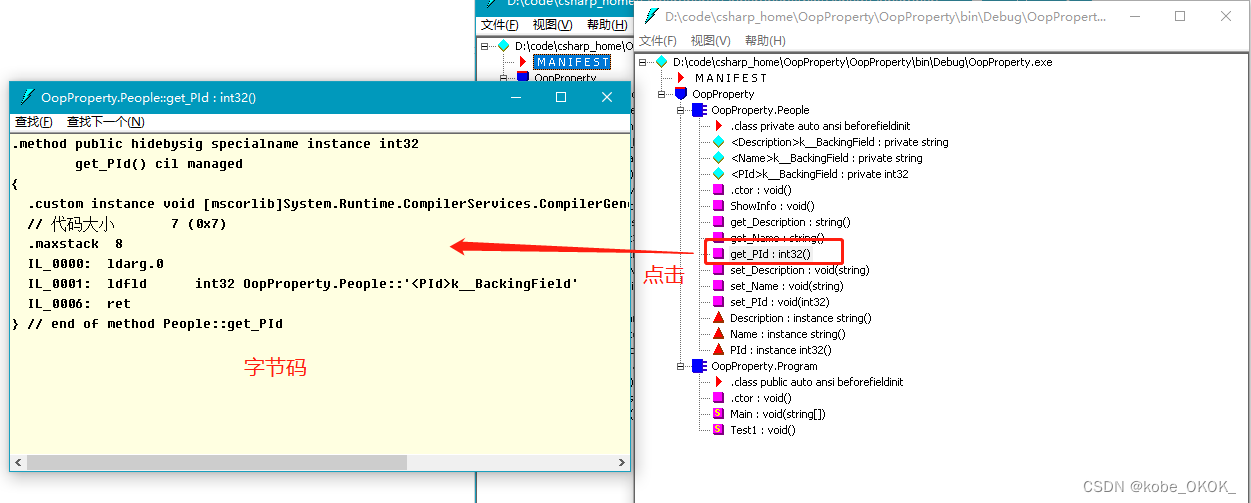1251x503 pixels.
Task: Click the '.maxstack 8' line in IL code
Action: (x=75, y=244)
